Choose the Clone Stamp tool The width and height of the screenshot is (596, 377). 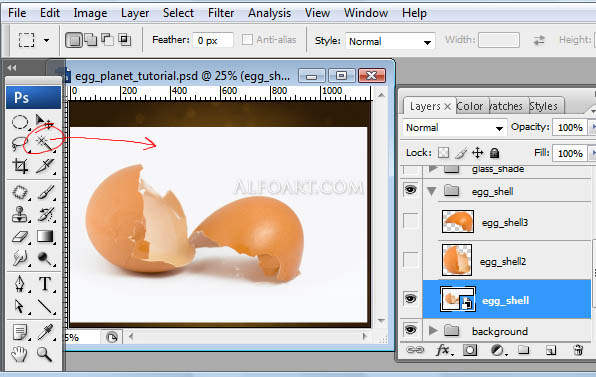pyautogui.click(x=20, y=214)
